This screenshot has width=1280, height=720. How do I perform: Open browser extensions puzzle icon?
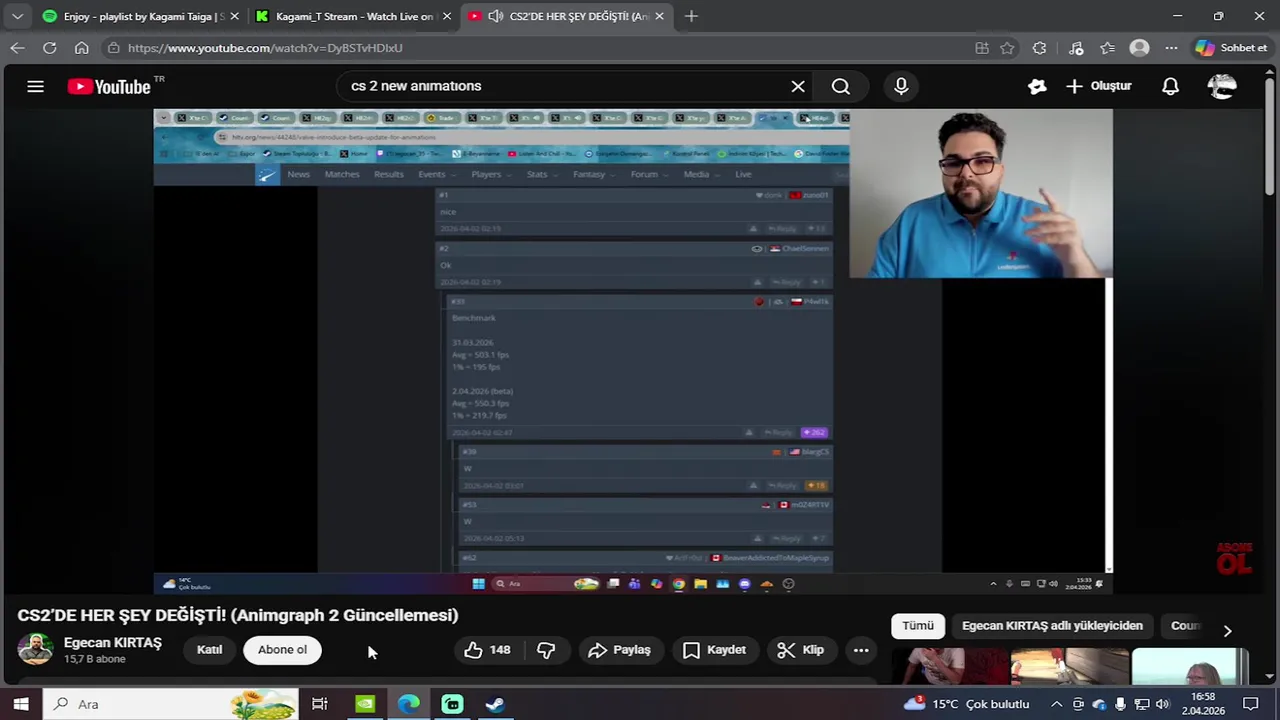click(1040, 48)
